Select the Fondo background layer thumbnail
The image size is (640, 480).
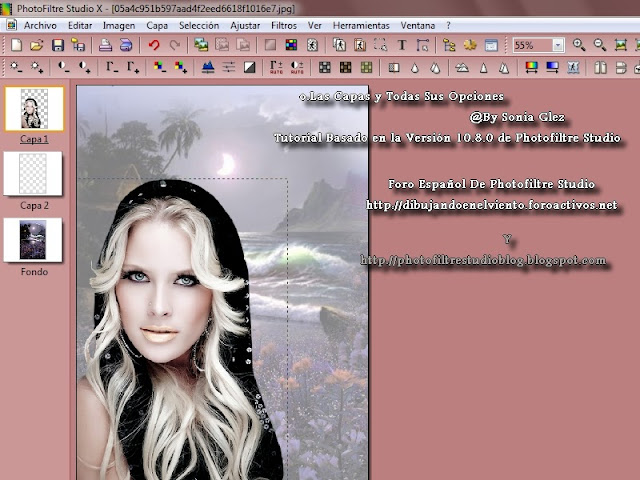tap(33, 240)
